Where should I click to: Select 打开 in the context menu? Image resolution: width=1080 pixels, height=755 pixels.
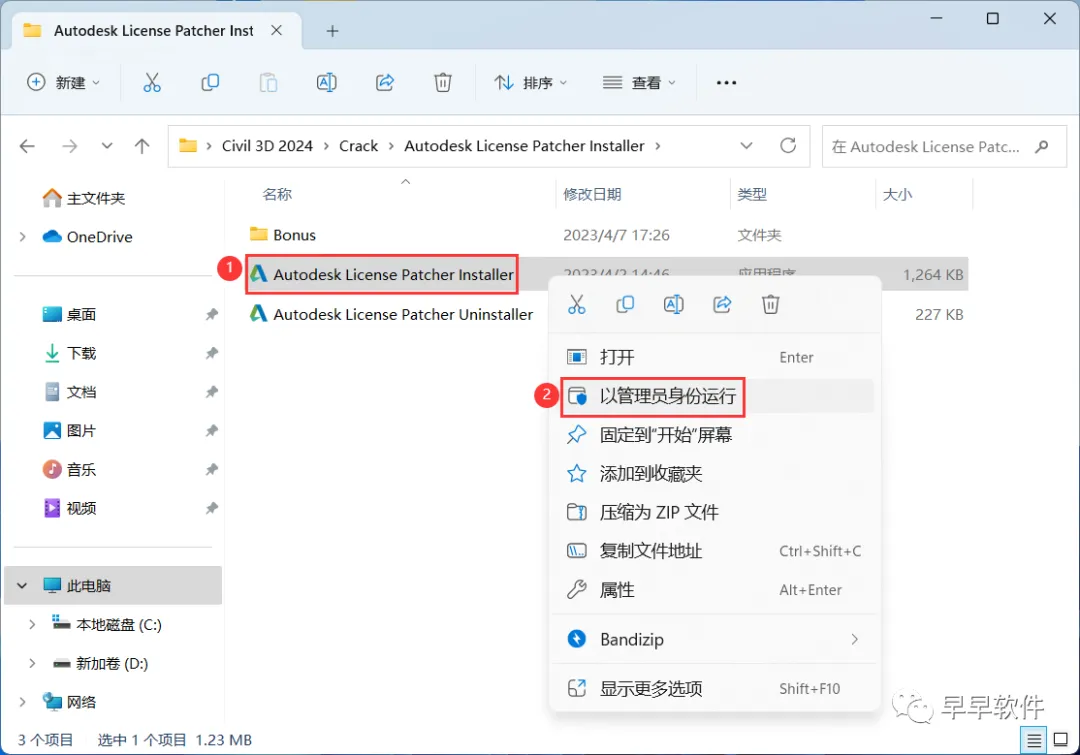pyautogui.click(x=714, y=358)
